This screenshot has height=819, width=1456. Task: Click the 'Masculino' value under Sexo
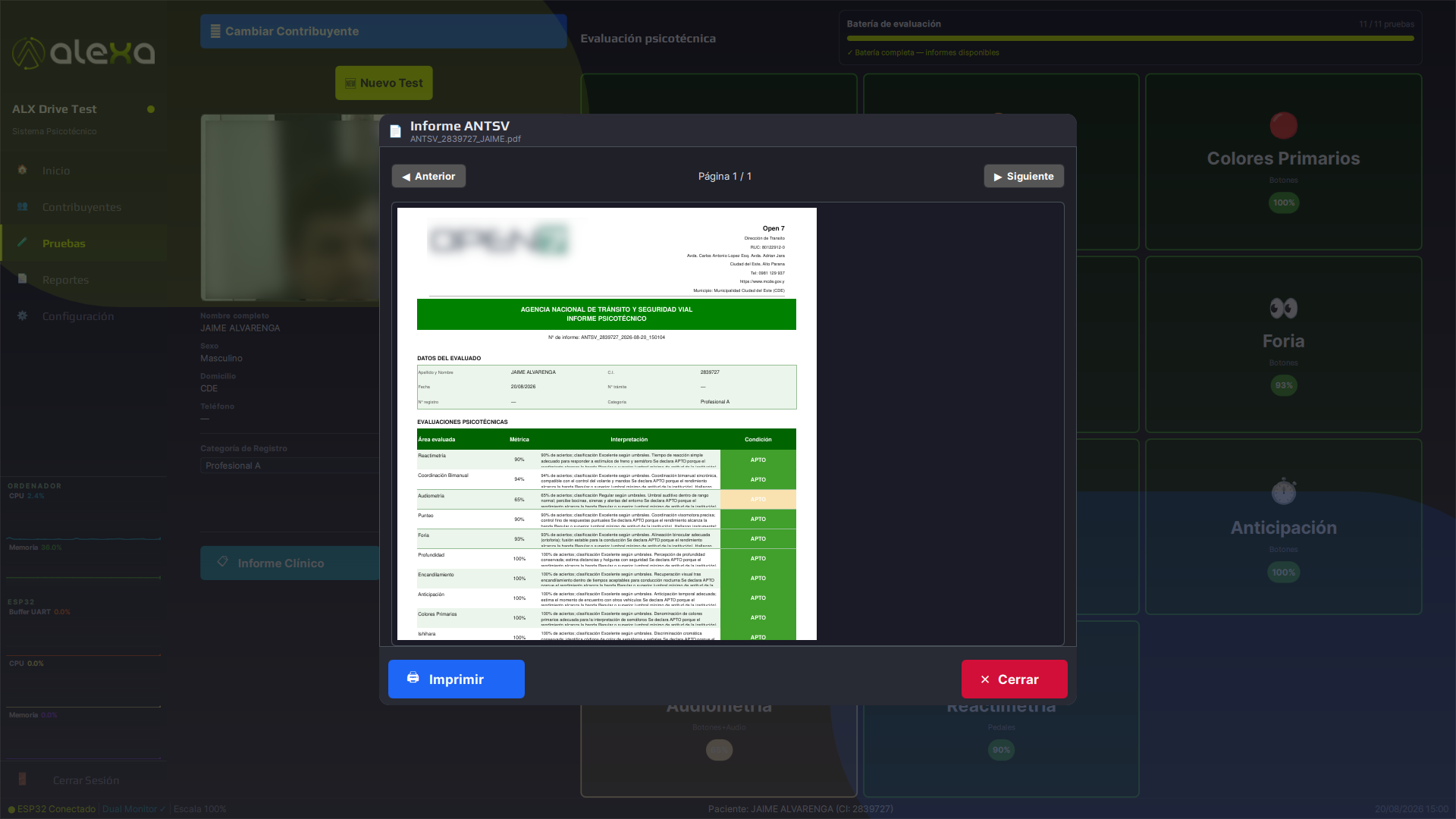pyautogui.click(x=221, y=359)
